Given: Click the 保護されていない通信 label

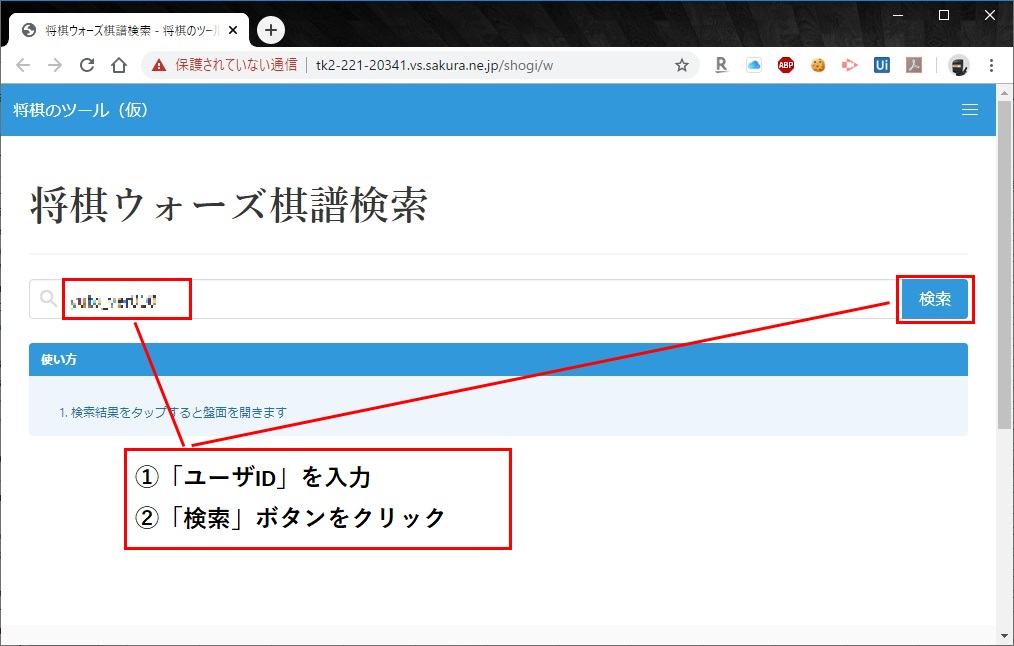Looking at the screenshot, I should [x=236, y=65].
